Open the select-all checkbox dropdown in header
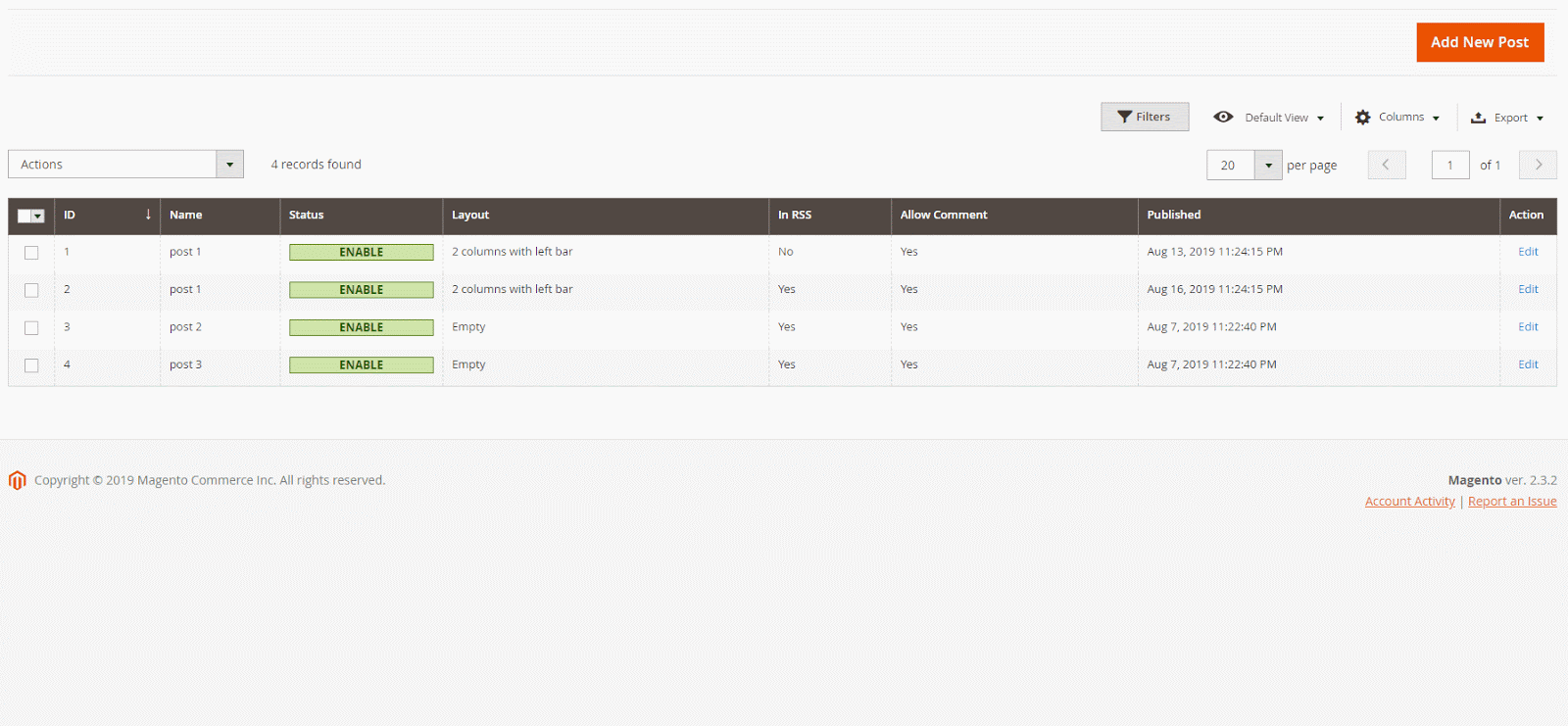The width and height of the screenshot is (1568, 726). [38, 217]
